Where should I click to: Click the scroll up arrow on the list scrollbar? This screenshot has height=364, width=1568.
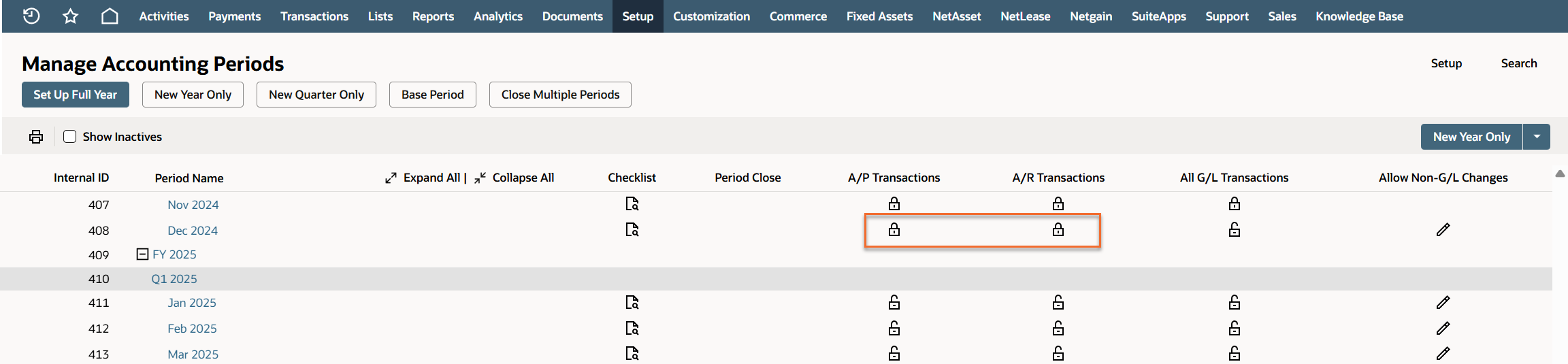point(1560,174)
